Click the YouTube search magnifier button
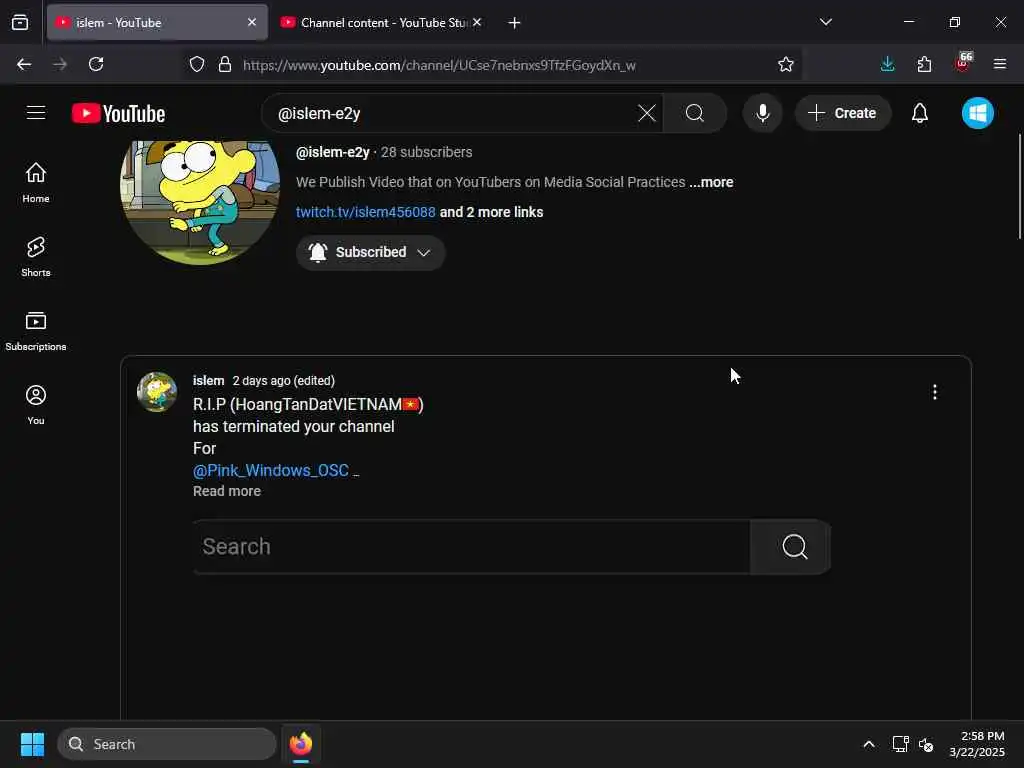This screenshot has height=768, width=1024. (x=695, y=113)
